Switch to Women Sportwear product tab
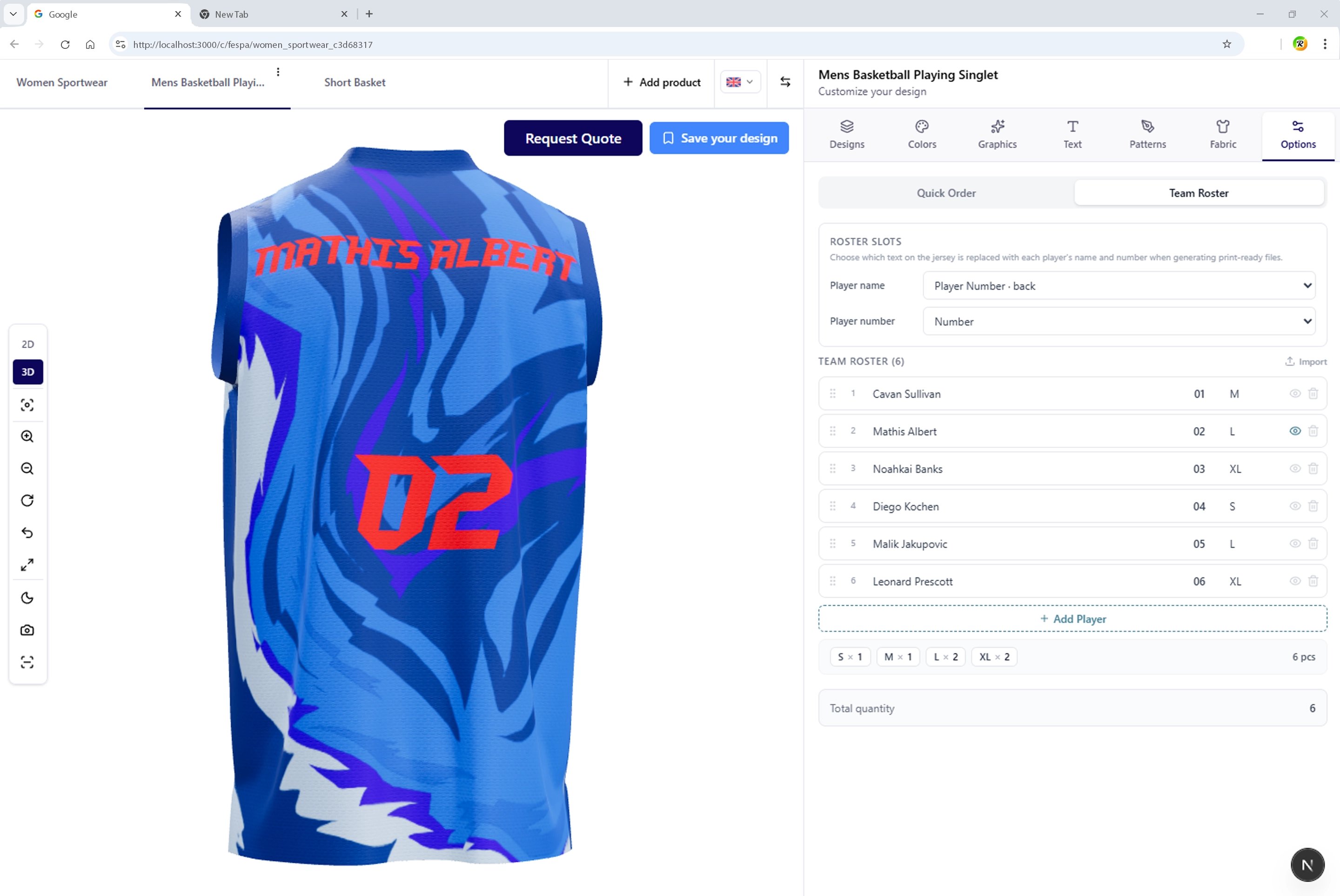The image size is (1340, 896). [x=62, y=82]
